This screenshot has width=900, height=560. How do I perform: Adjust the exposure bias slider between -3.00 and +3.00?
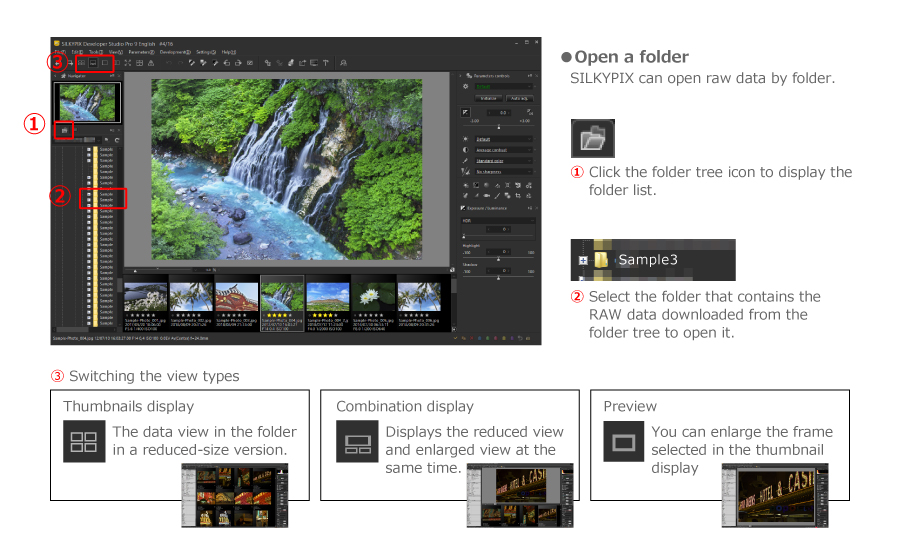(x=499, y=126)
